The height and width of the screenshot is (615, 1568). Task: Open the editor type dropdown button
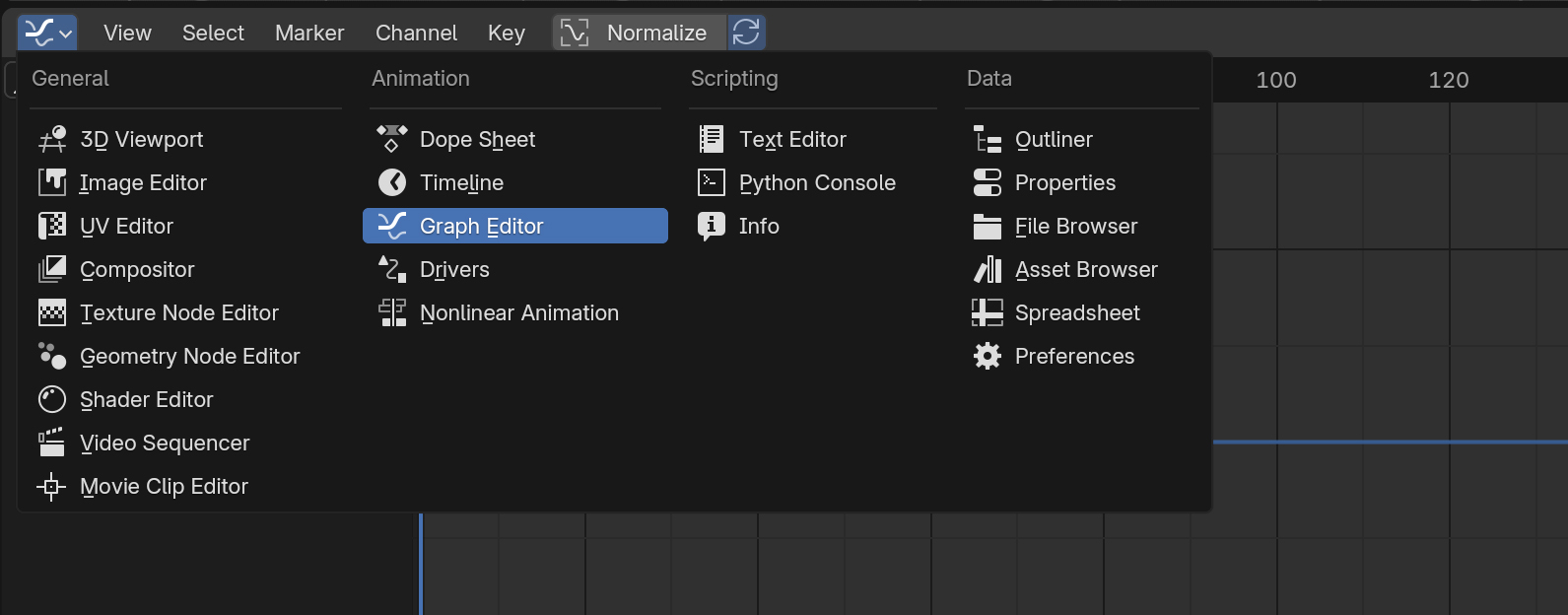tap(47, 33)
